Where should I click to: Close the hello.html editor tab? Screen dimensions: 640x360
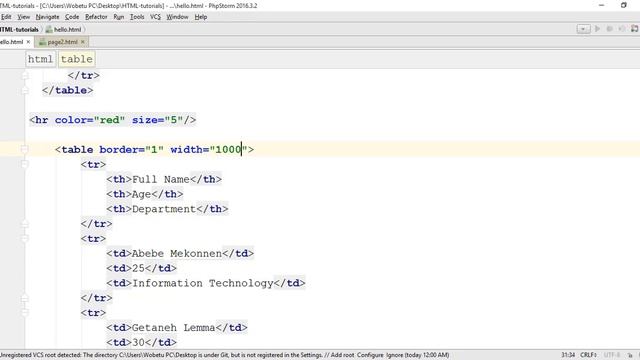[28, 42]
